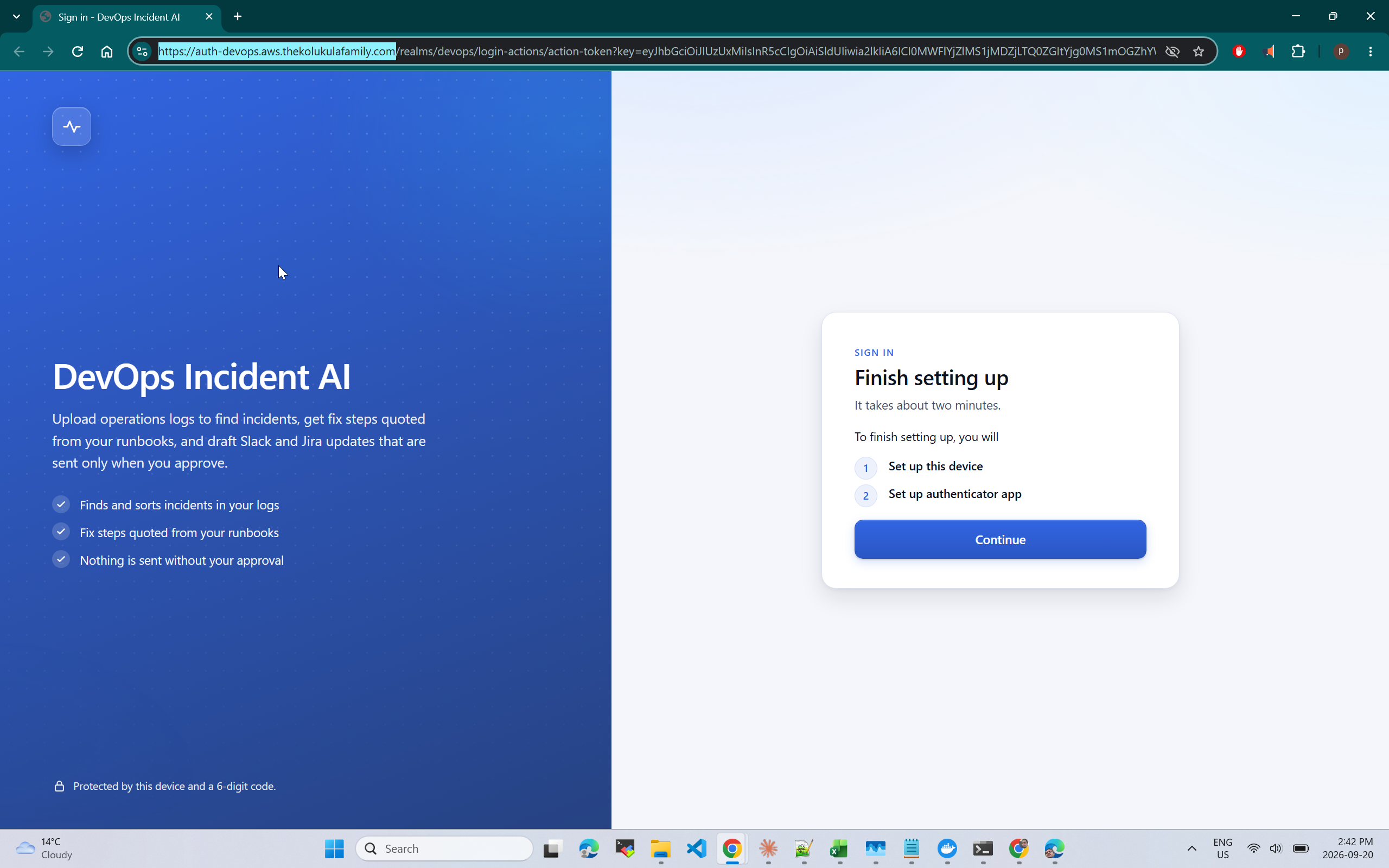
Task: Click the taskbar Search box
Action: [x=444, y=848]
